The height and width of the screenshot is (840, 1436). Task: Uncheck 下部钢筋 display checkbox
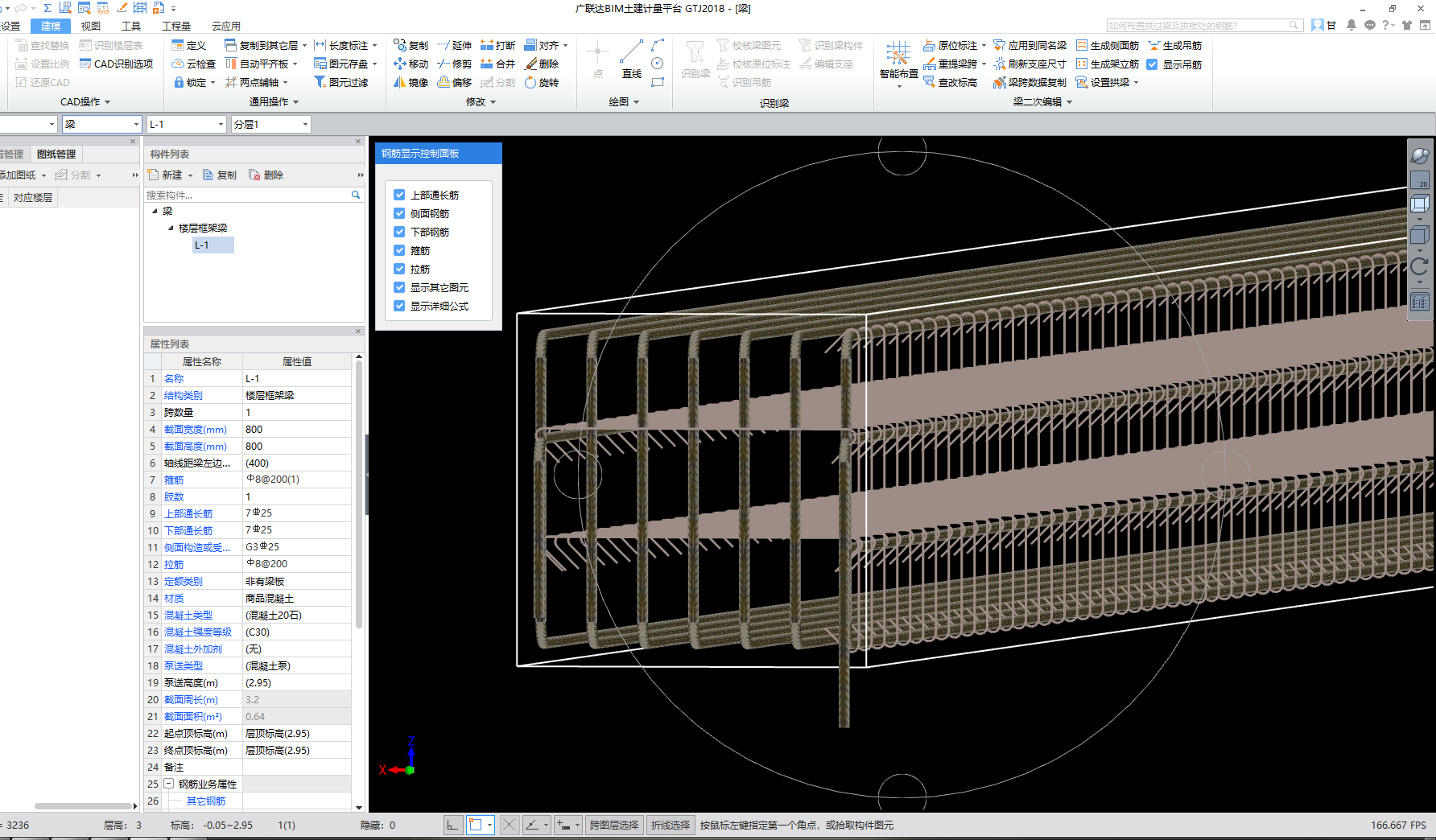(x=399, y=232)
